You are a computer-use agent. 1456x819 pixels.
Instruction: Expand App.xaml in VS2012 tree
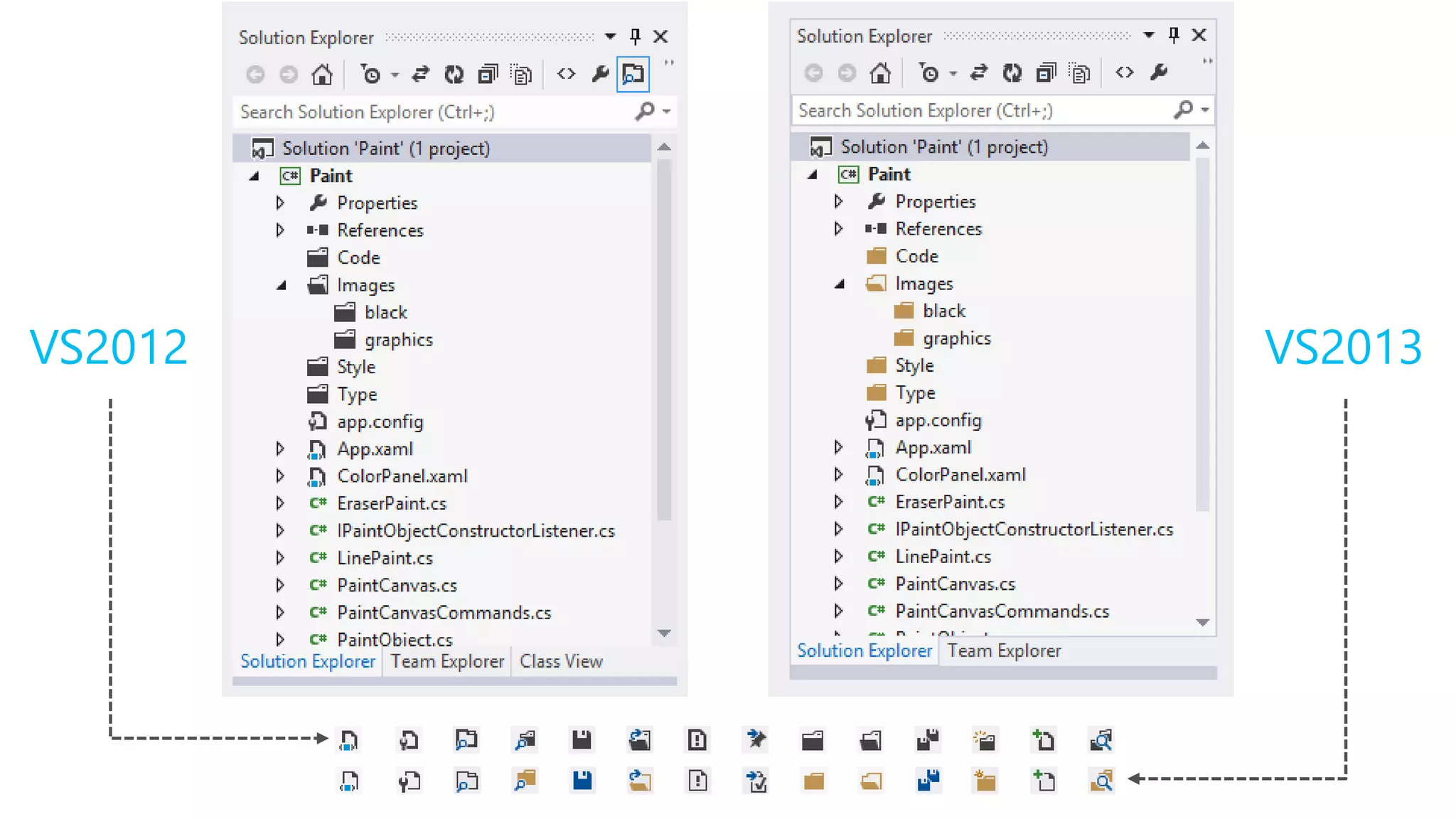coord(280,449)
